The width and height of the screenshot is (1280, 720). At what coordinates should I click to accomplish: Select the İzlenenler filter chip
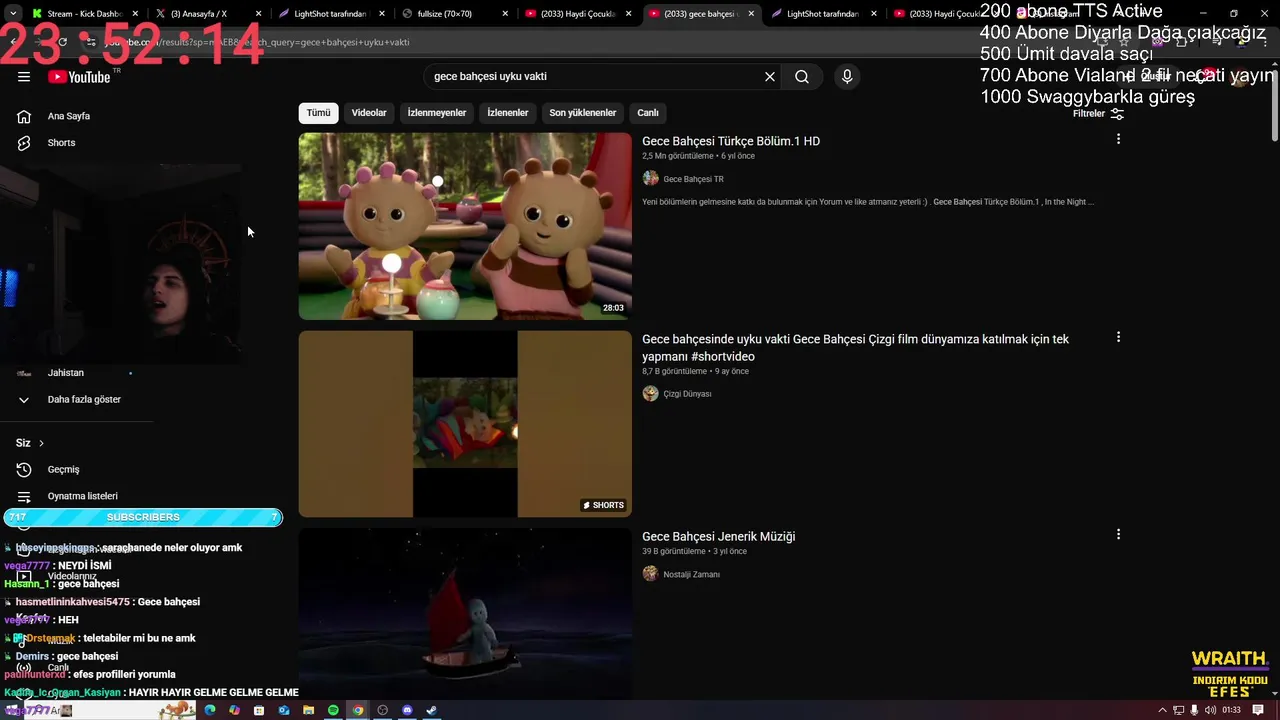(508, 113)
